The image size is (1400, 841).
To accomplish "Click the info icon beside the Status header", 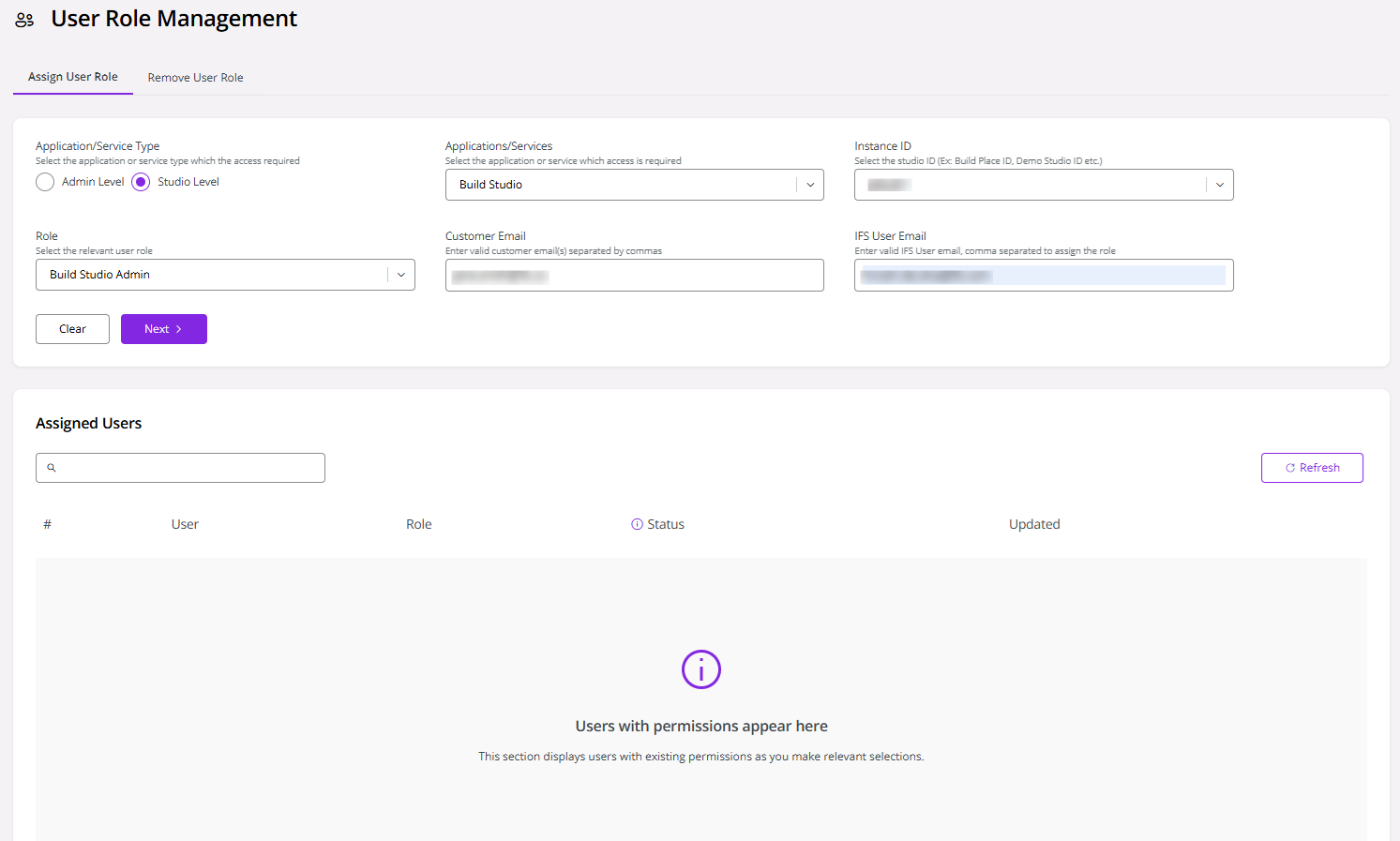I will coord(637,524).
